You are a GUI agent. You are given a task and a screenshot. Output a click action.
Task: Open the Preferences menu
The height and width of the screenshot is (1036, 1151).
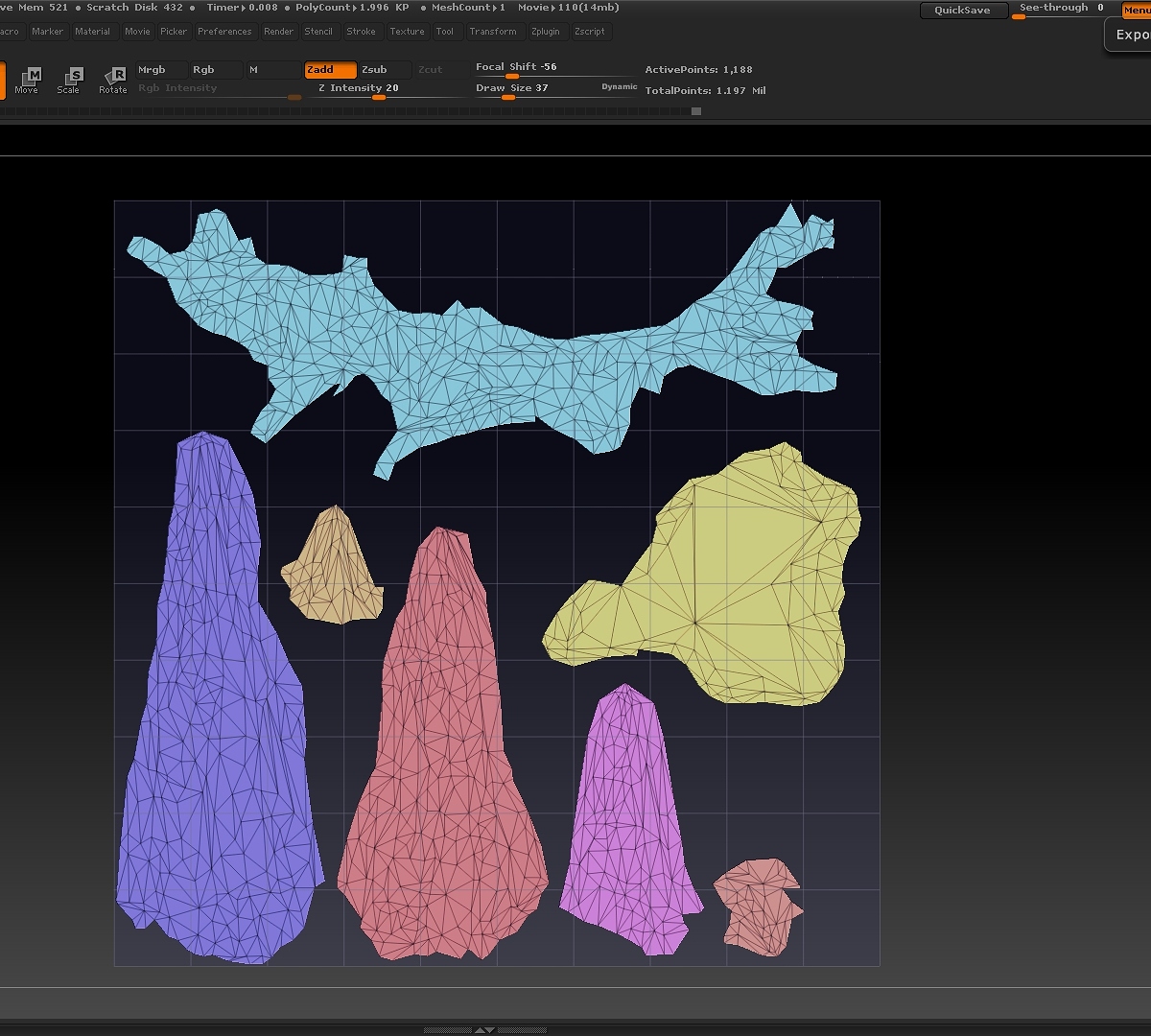point(224,32)
